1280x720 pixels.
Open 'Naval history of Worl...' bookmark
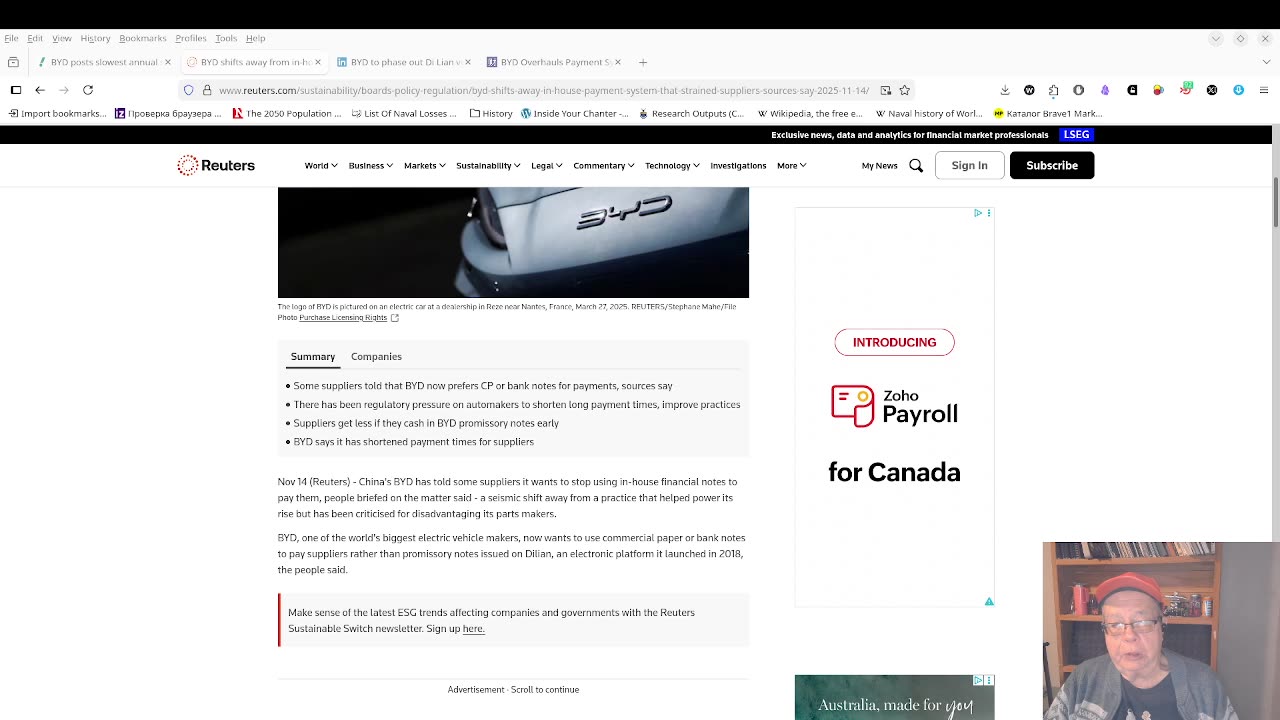click(x=928, y=113)
